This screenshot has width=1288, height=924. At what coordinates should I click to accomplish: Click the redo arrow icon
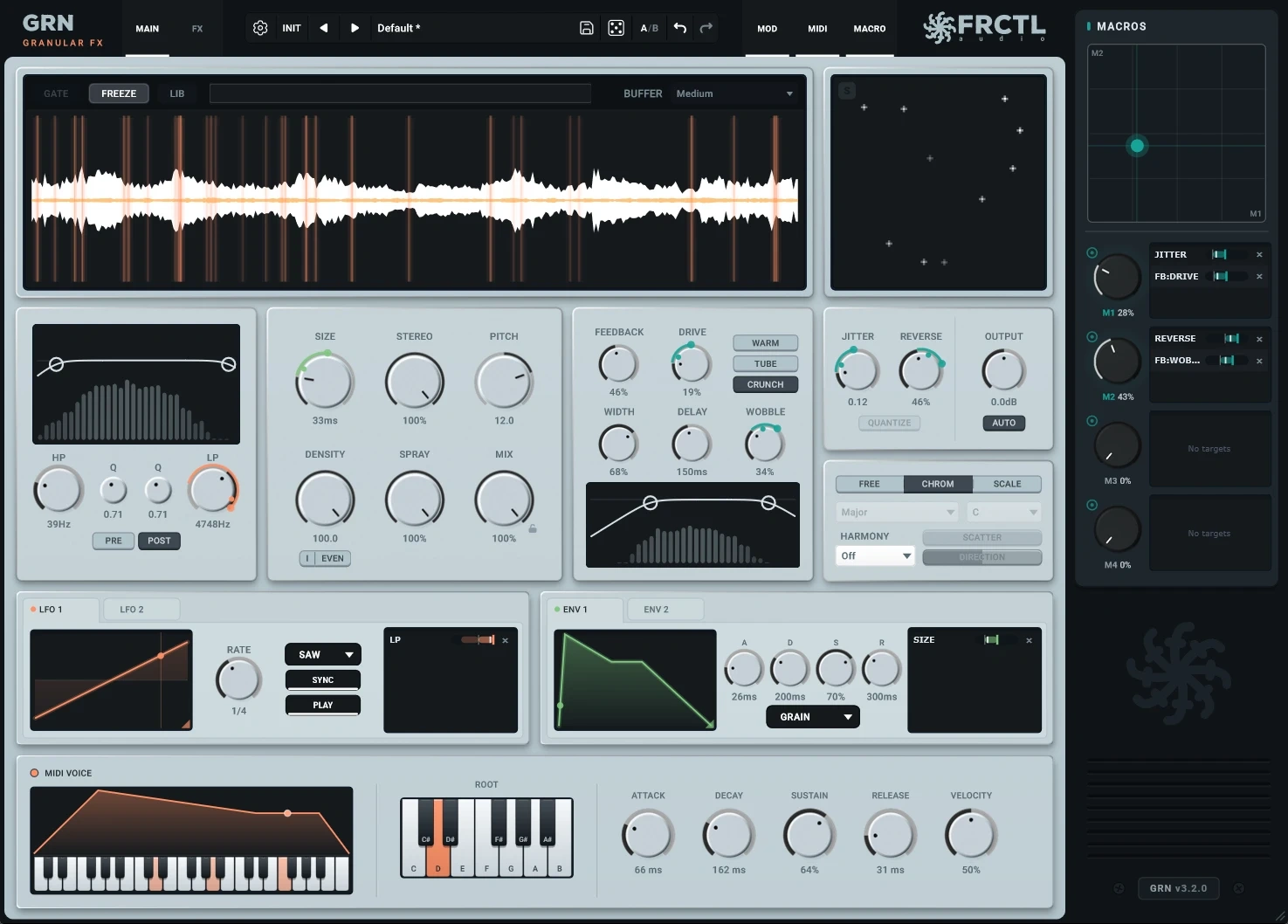706,28
